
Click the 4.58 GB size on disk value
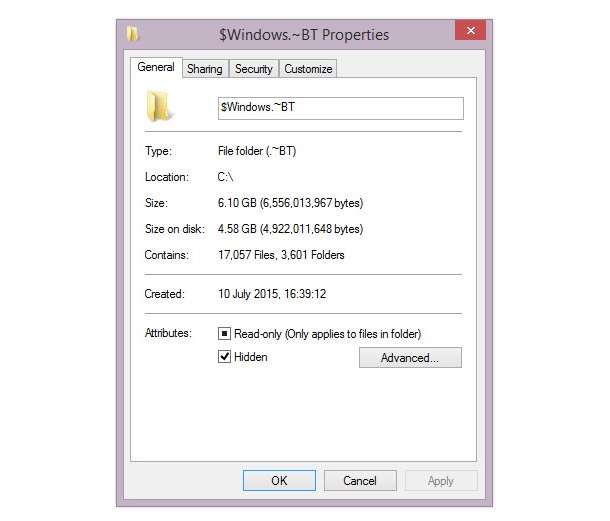pos(290,229)
